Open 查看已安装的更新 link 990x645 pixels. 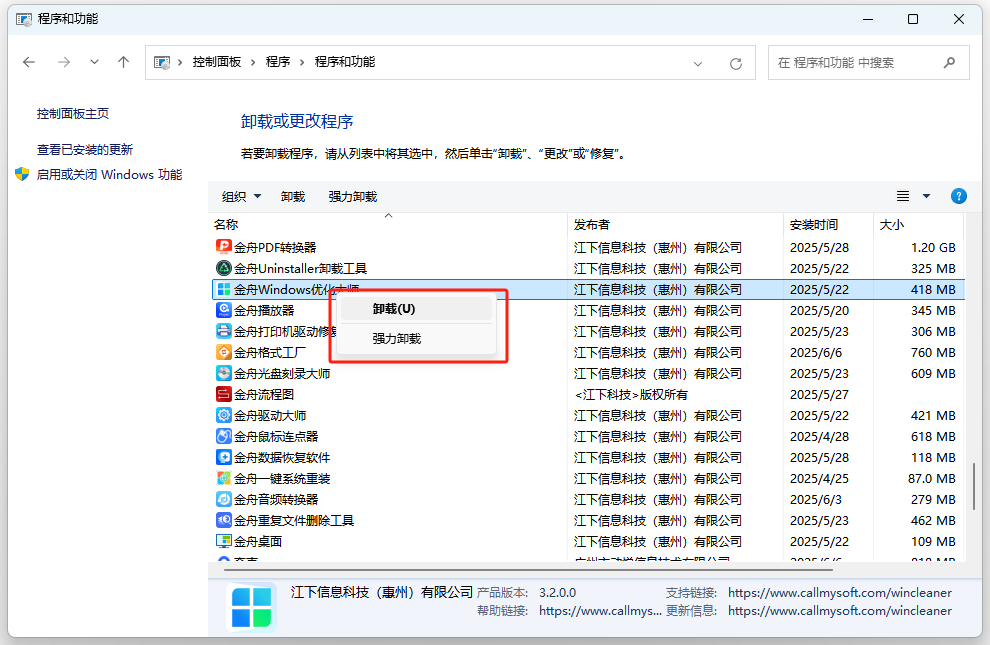(x=85, y=150)
